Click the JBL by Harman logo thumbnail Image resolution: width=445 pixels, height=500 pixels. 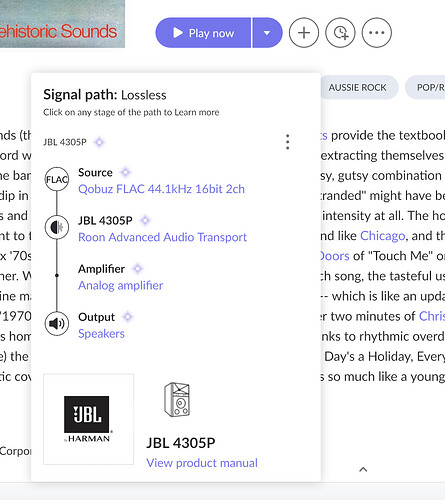(89, 419)
